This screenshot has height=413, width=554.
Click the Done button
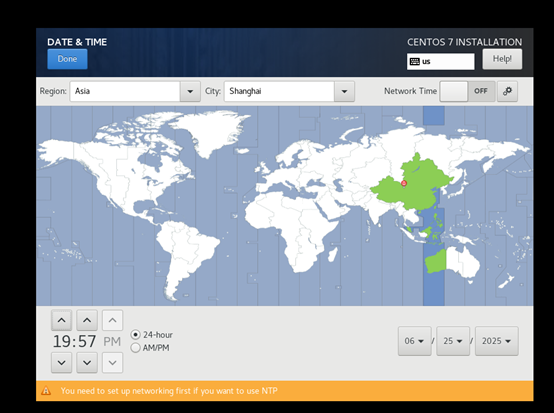coord(67,59)
